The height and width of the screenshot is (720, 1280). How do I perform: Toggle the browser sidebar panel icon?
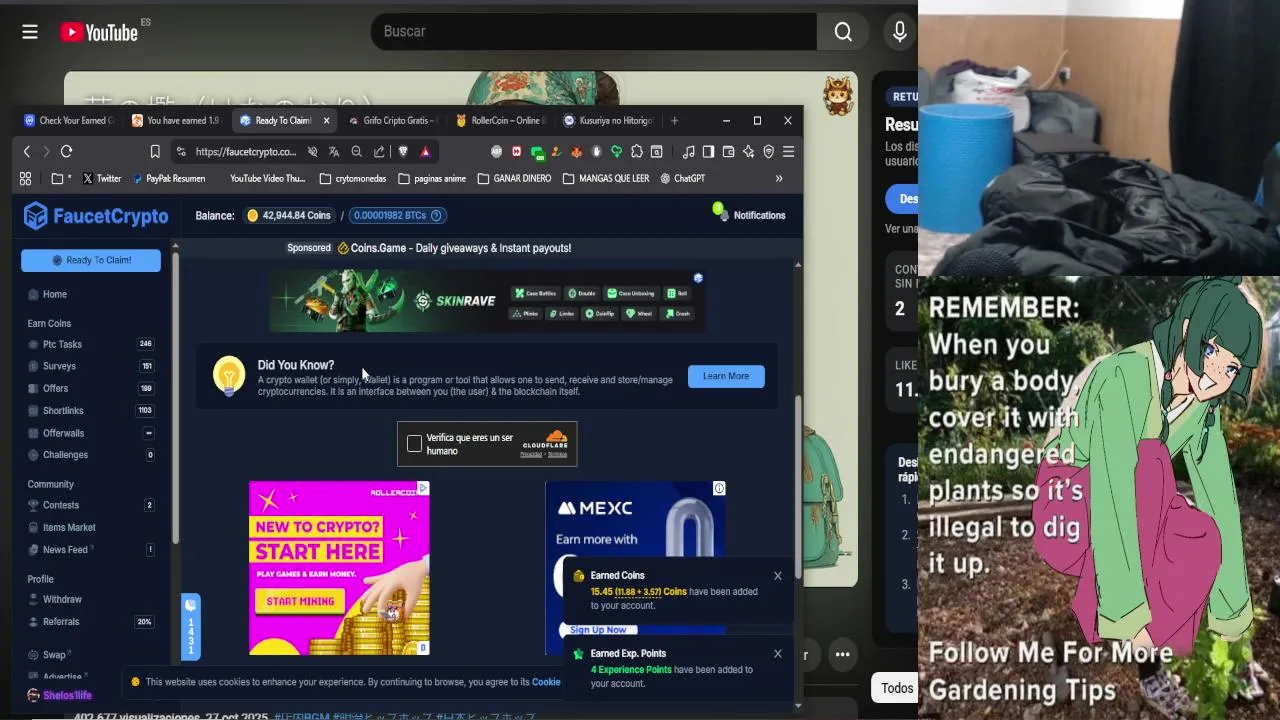coord(708,152)
